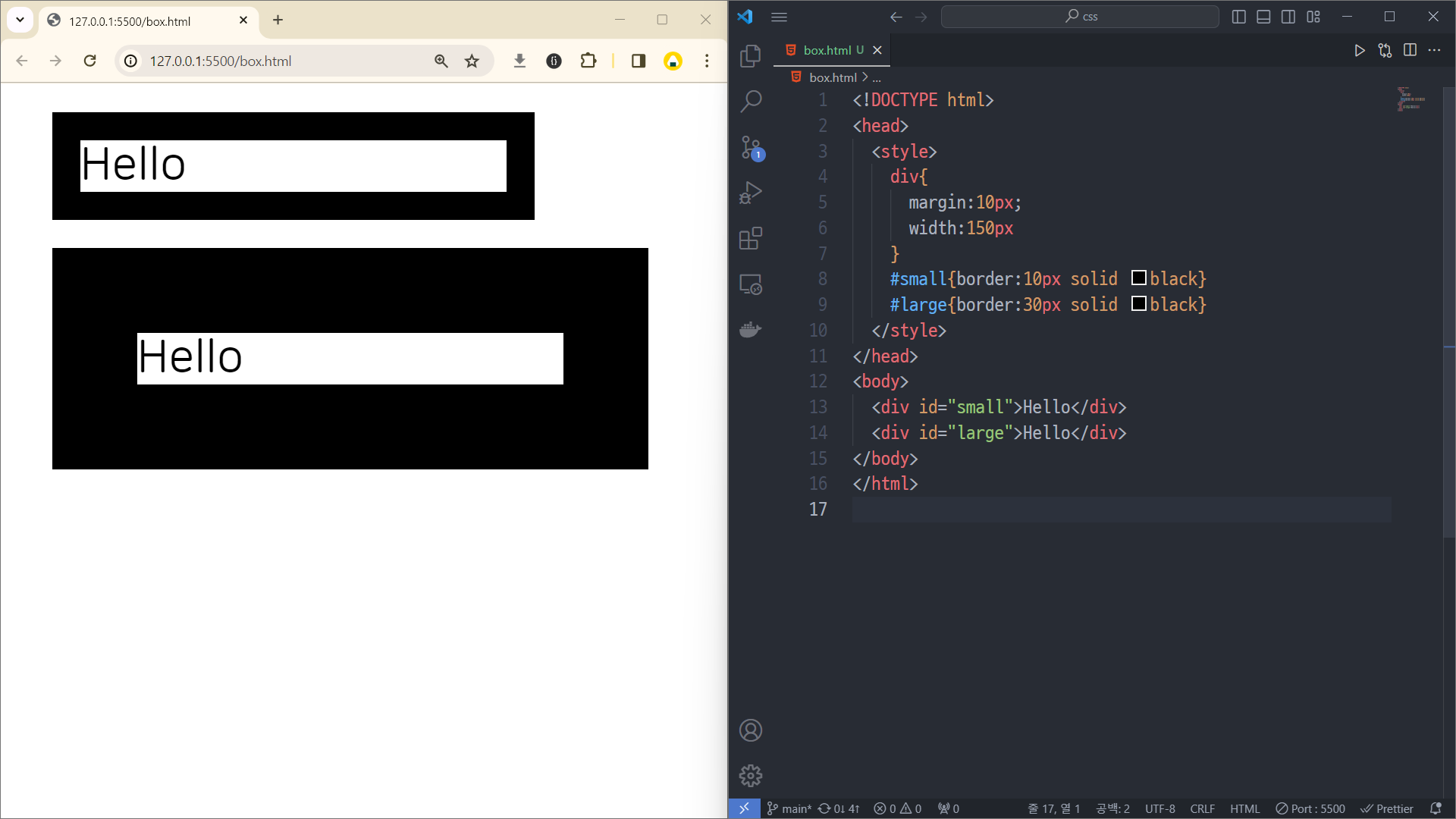Screen dimensions: 1456x819
Task: Toggle the secondary side bar layout button
Action: click(x=1288, y=17)
